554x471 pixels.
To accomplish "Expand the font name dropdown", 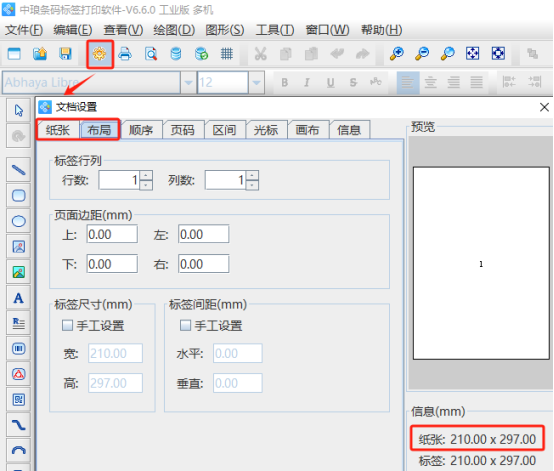I will (188, 83).
